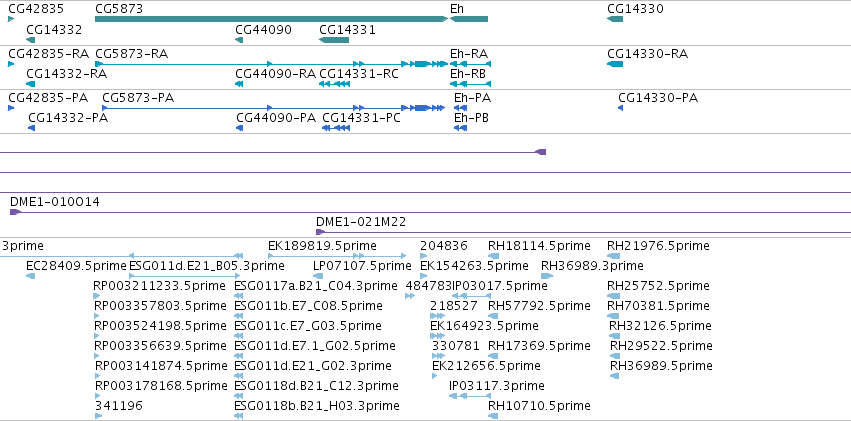Click the RH36989.3prime EST label
The image size is (851, 421).
point(592,266)
